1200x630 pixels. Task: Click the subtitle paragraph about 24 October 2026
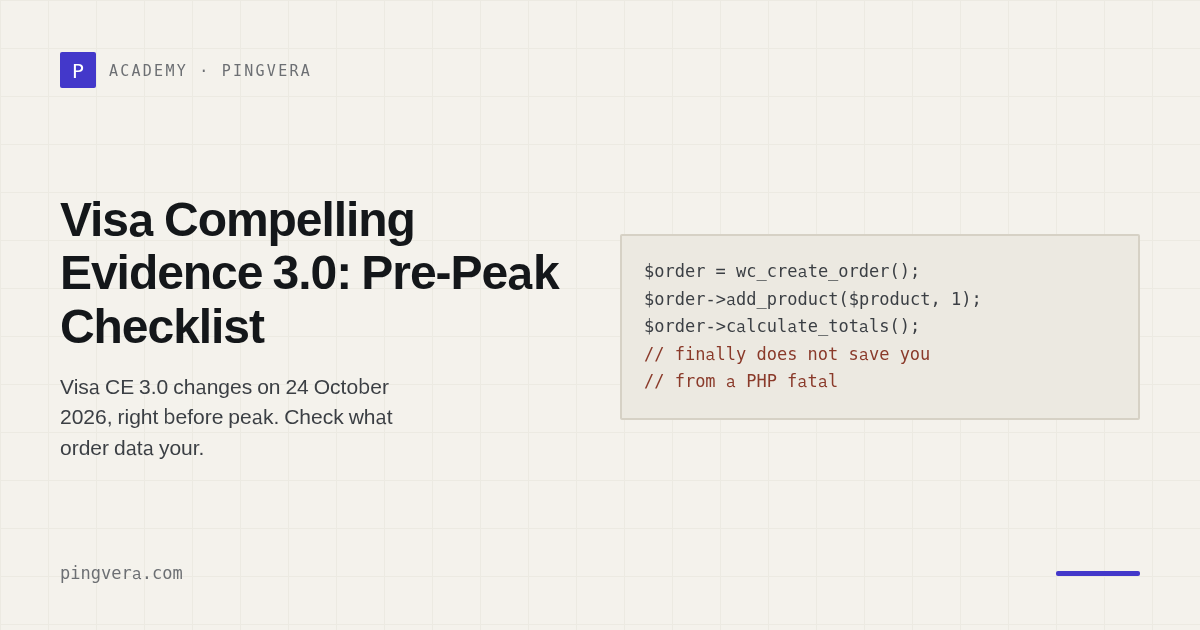click(227, 417)
